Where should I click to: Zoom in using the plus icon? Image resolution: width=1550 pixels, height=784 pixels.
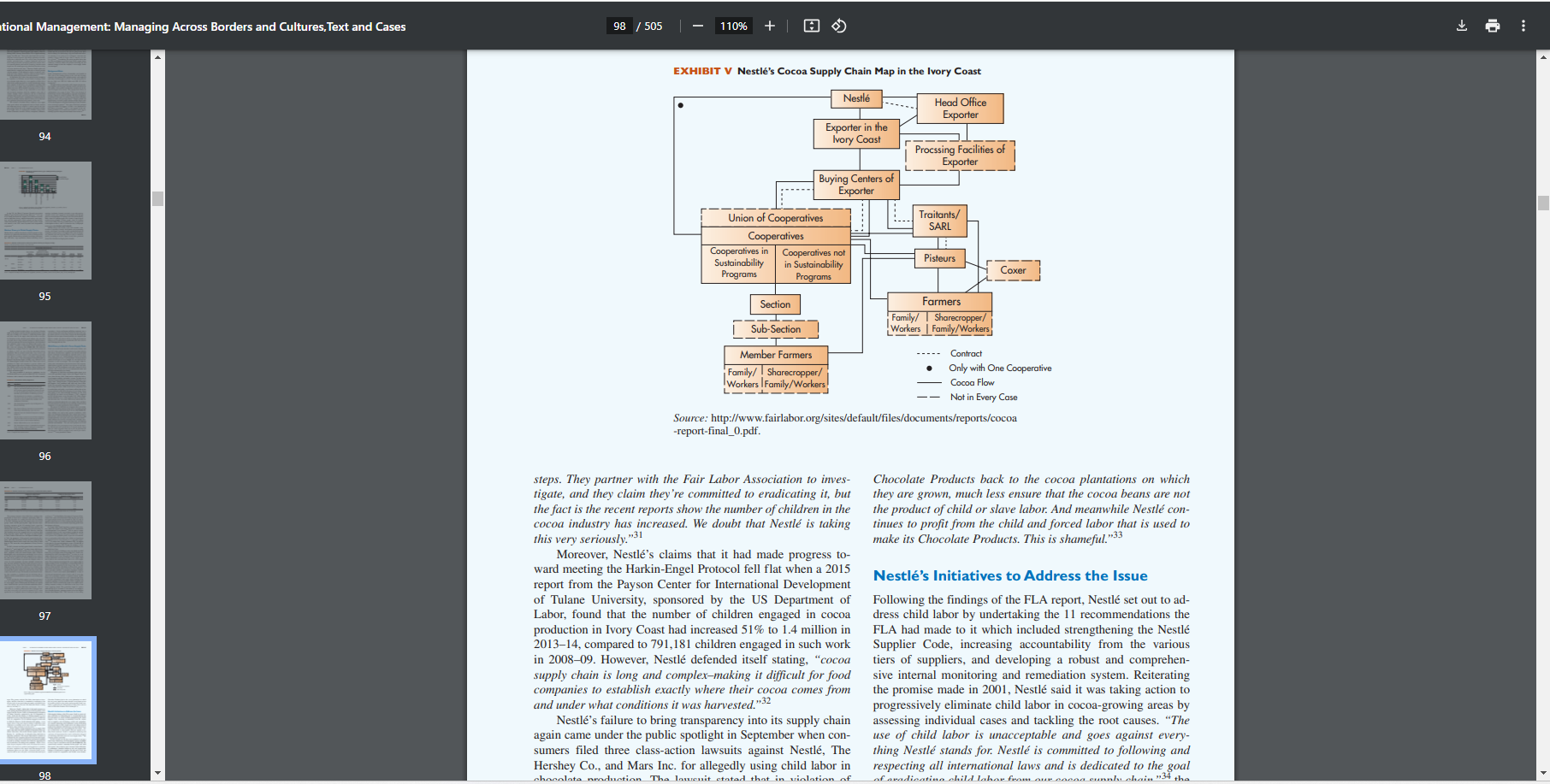point(770,27)
